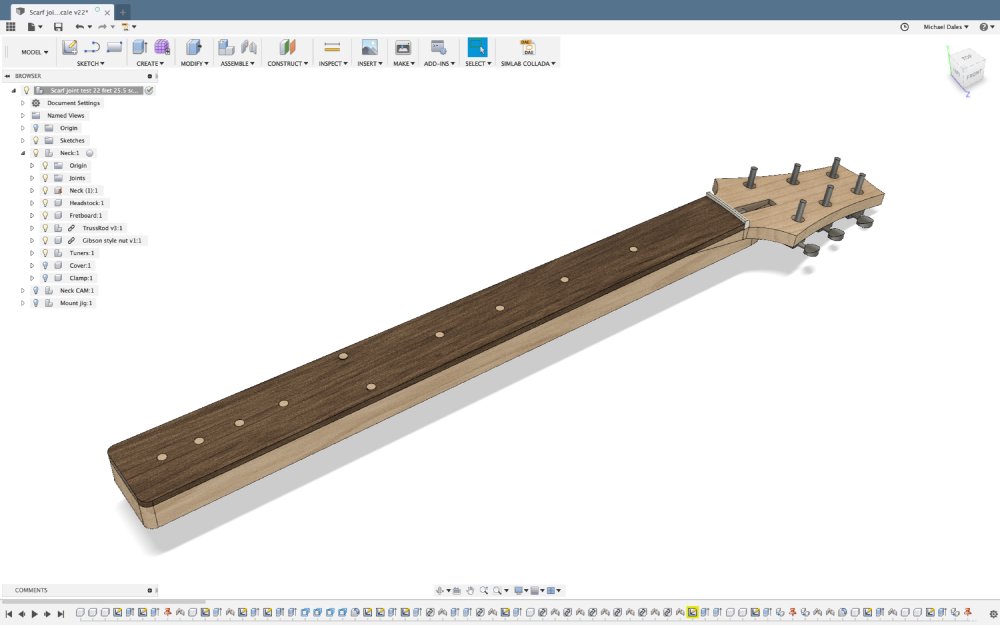Open the help question mark dropdown
This screenshot has width=1000, height=625.
(x=987, y=27)
